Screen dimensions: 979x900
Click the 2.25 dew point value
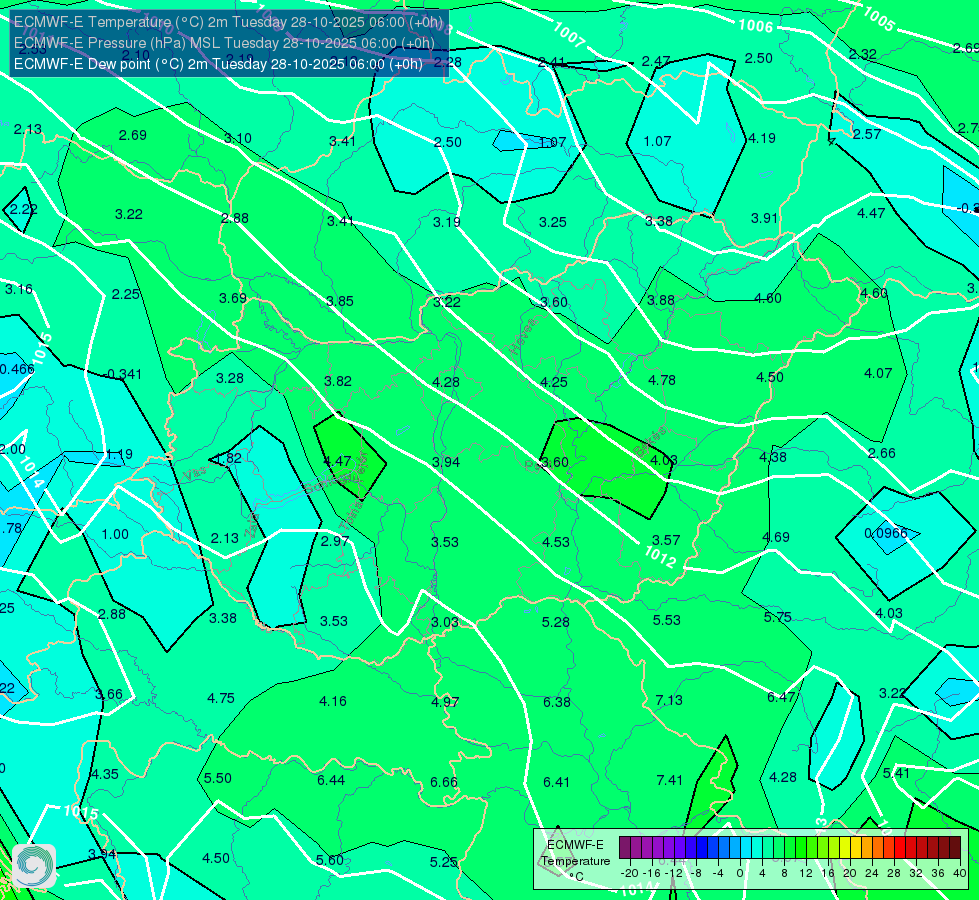(125, 294)
